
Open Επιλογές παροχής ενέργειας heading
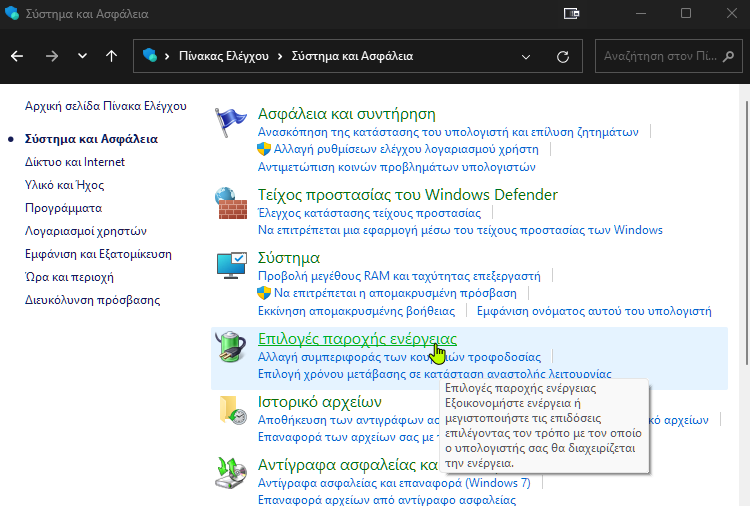357,339
